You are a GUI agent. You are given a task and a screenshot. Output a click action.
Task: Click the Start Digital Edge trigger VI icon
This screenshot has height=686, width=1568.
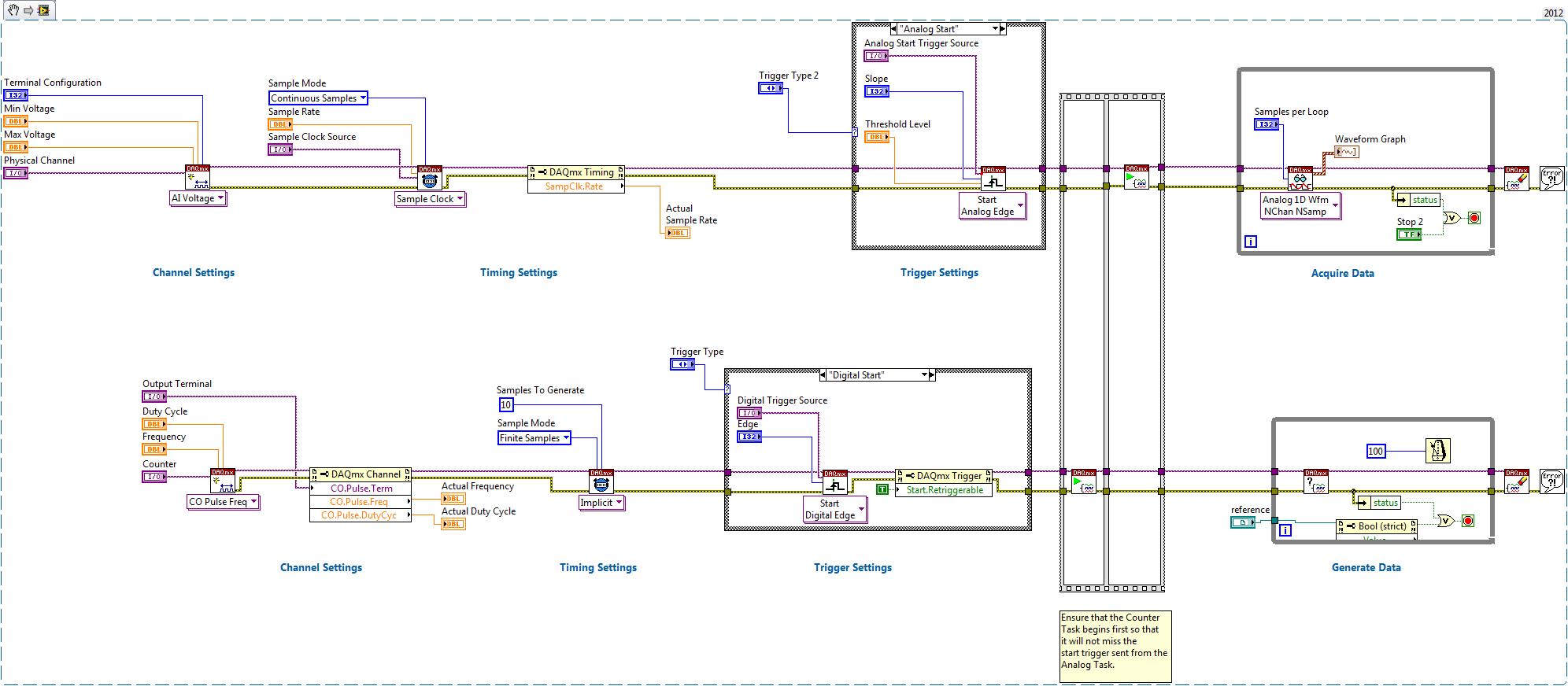pos(835,482)
